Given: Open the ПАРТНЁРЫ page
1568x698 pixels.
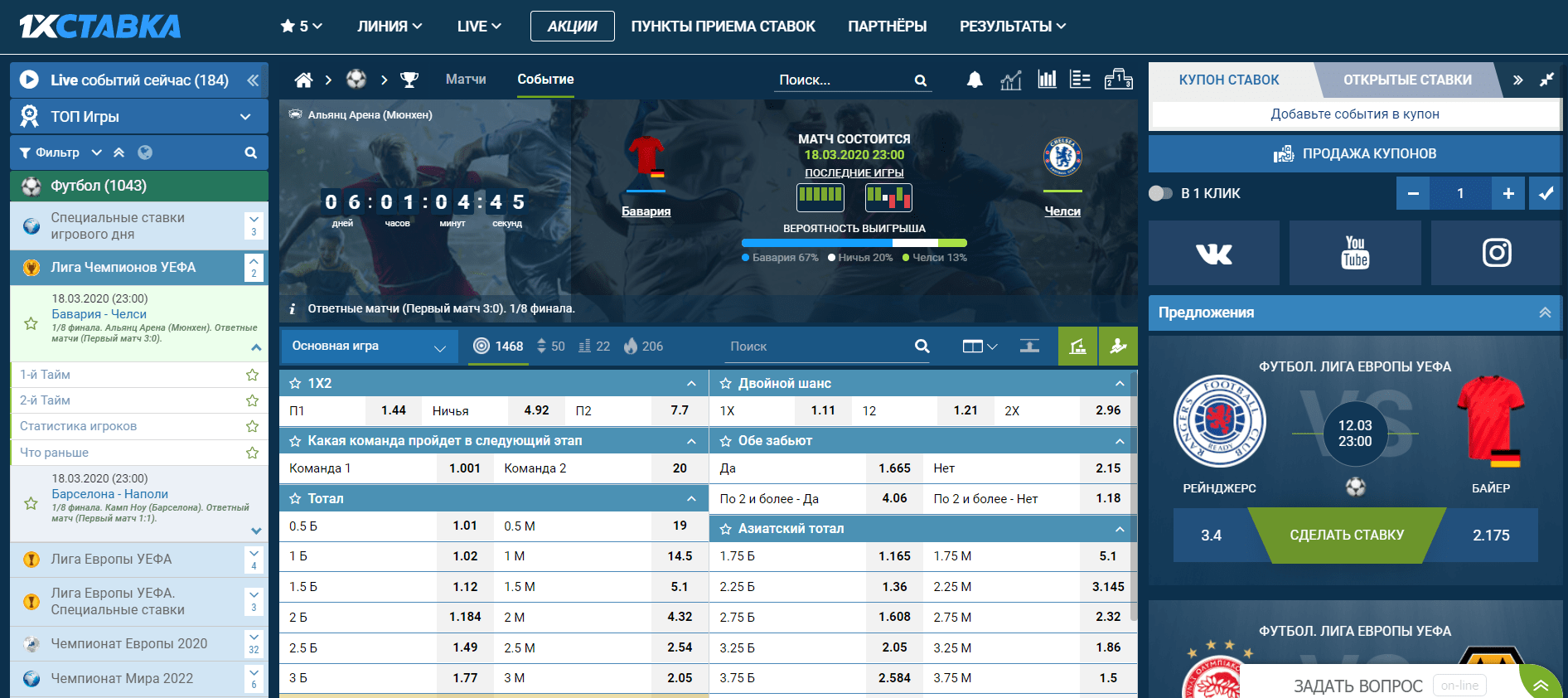Looking at the screenshot, I should [x=887, y=27].
